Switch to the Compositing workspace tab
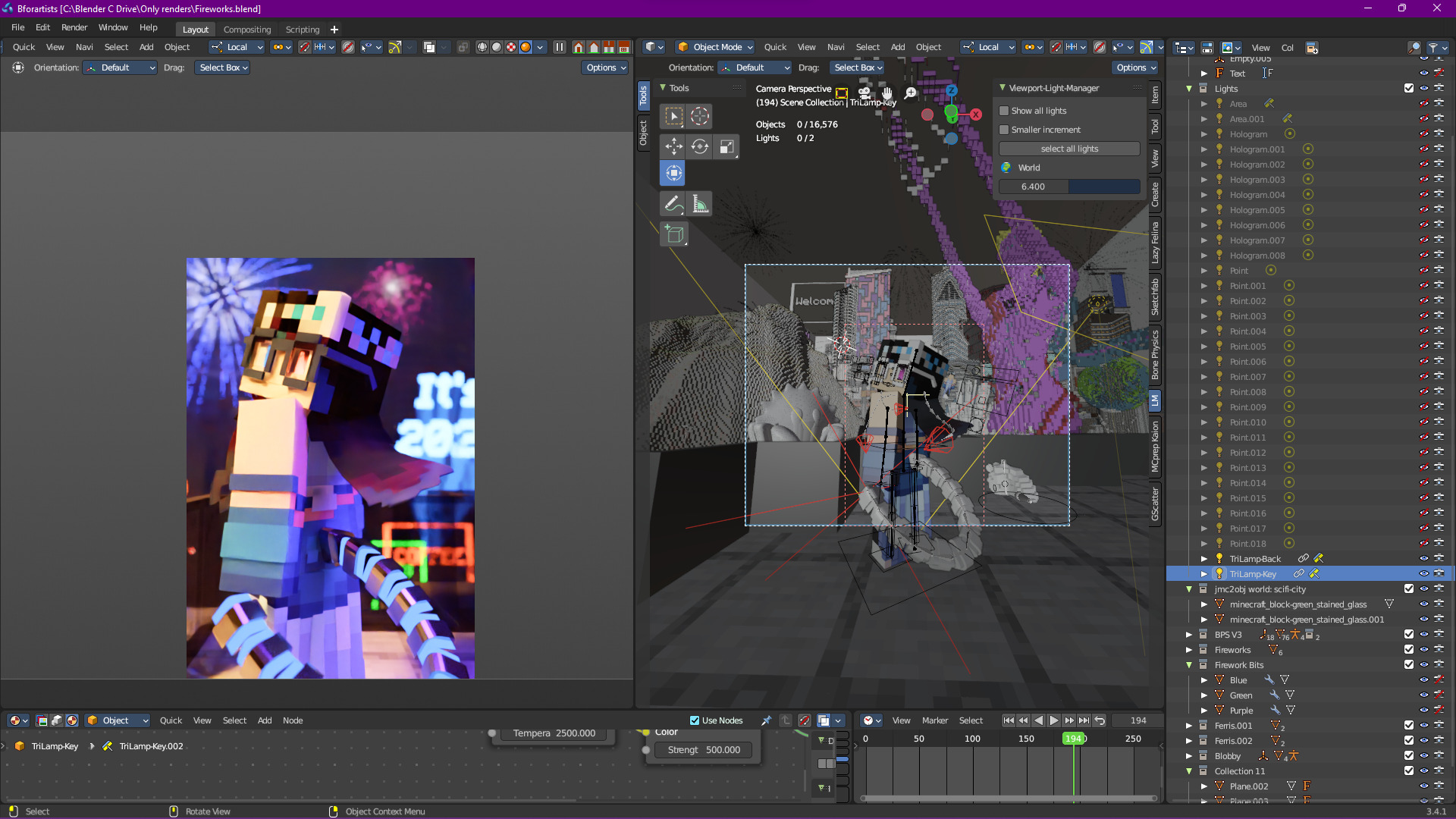This screenshot has width=1456, height=819. click(x=247, y=30)
